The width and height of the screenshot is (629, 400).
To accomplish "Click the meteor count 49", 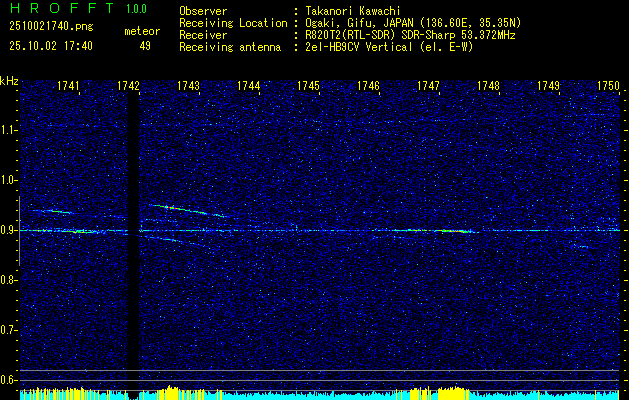I will pos(145,46).
